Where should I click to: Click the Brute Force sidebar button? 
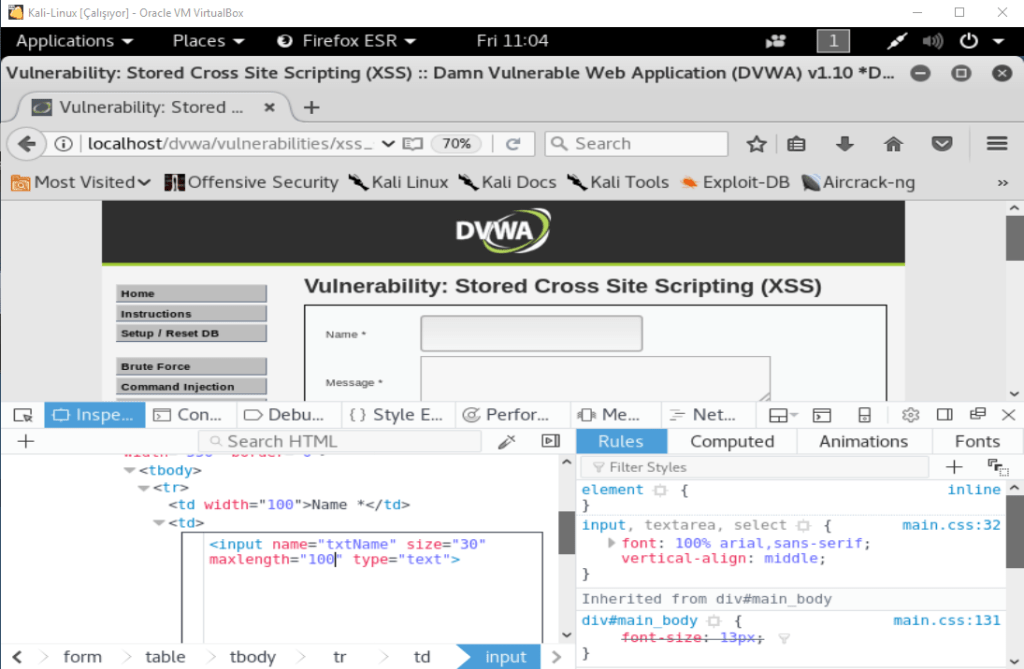coord(192,367)
